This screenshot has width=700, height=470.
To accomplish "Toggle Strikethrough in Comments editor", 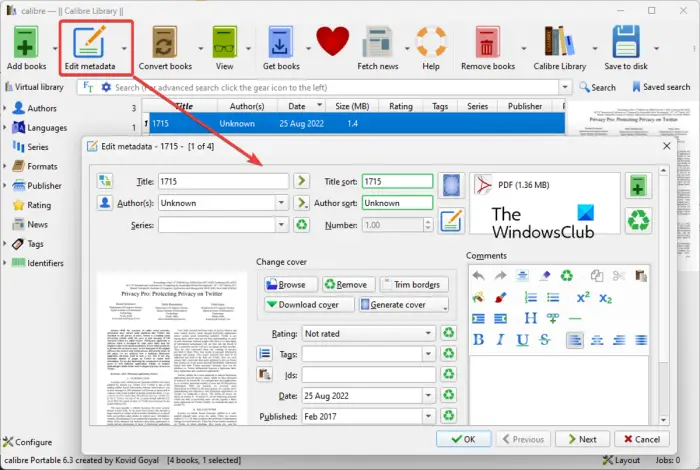I will pos(545,340).
